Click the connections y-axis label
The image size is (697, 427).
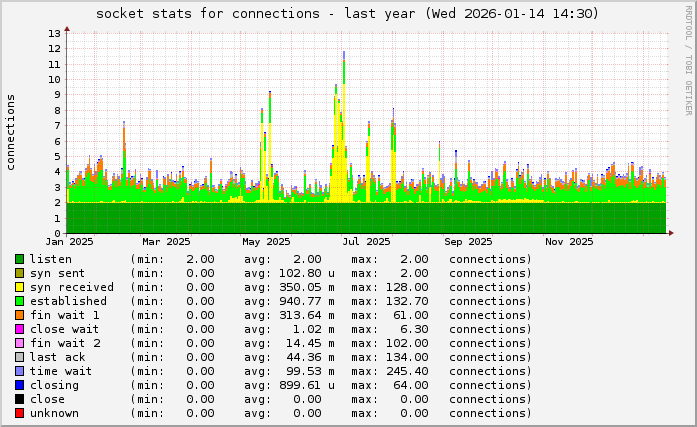coord(11,132)
